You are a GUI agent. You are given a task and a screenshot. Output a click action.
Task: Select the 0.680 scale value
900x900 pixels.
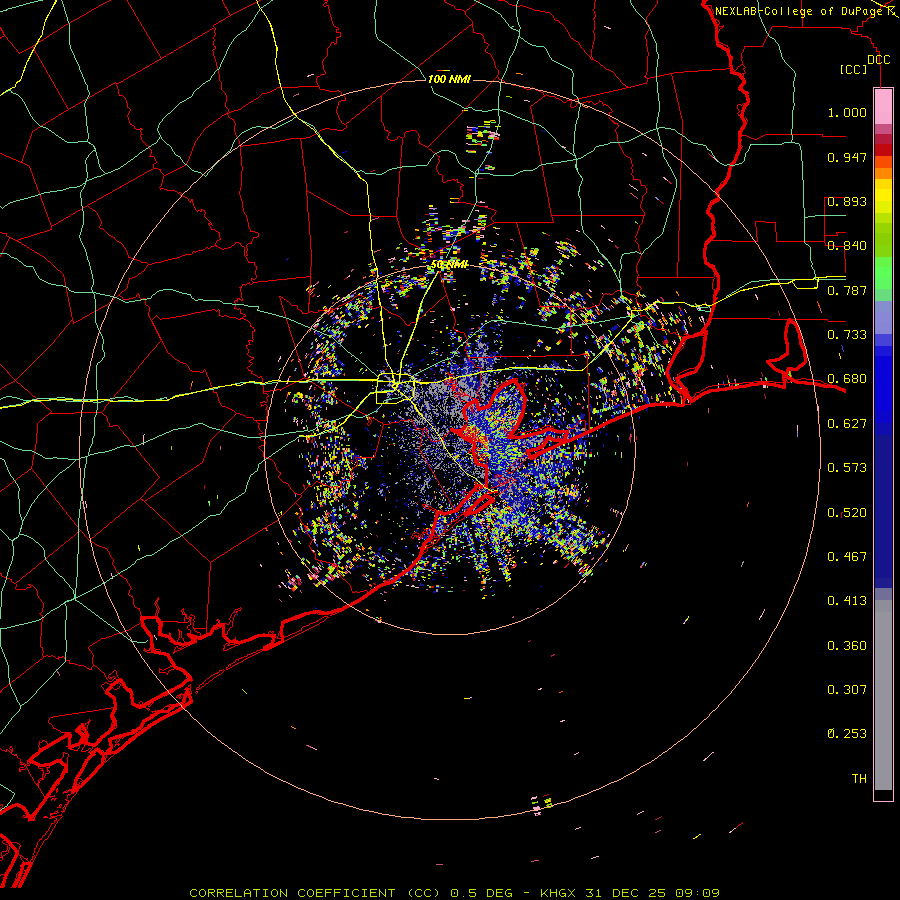click(847, 379)
